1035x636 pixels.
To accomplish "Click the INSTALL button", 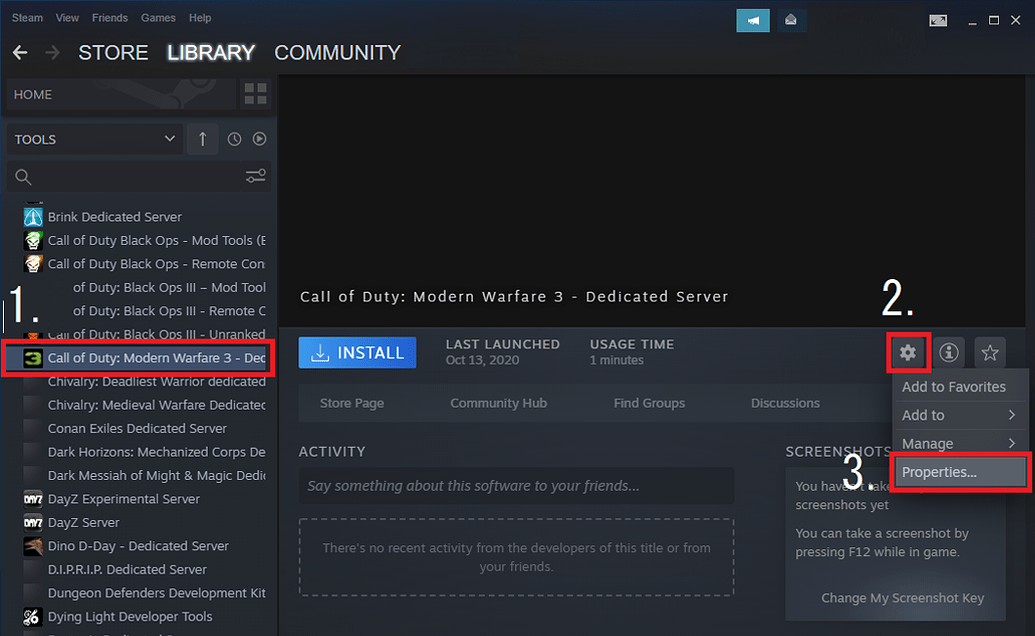I will pyautogui.click(x=357, y=352).
